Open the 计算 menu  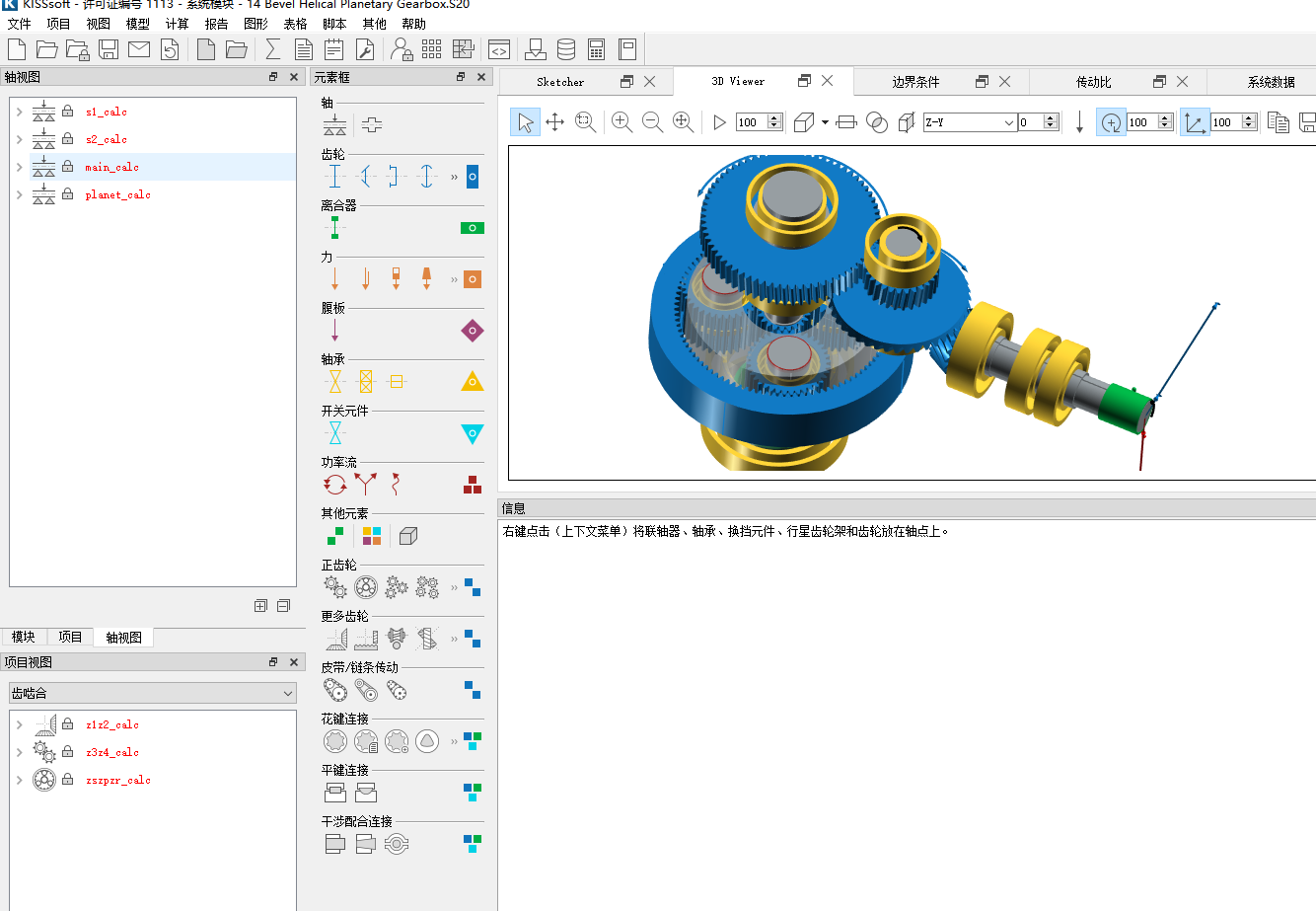pyautogui.click(x=177, y=24)
